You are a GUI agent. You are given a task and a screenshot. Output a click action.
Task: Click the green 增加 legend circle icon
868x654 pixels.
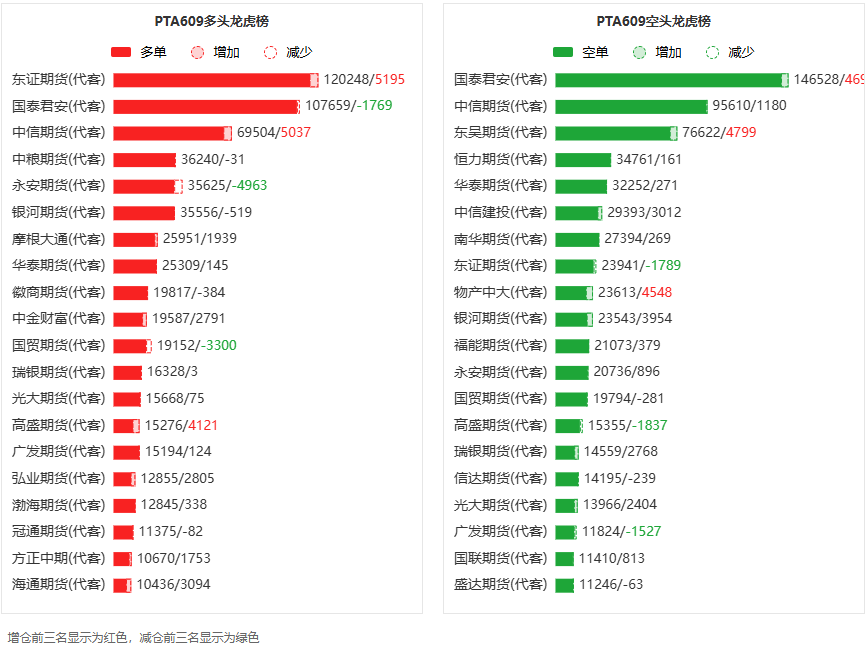pyautogui.click(x=639, y=53)
